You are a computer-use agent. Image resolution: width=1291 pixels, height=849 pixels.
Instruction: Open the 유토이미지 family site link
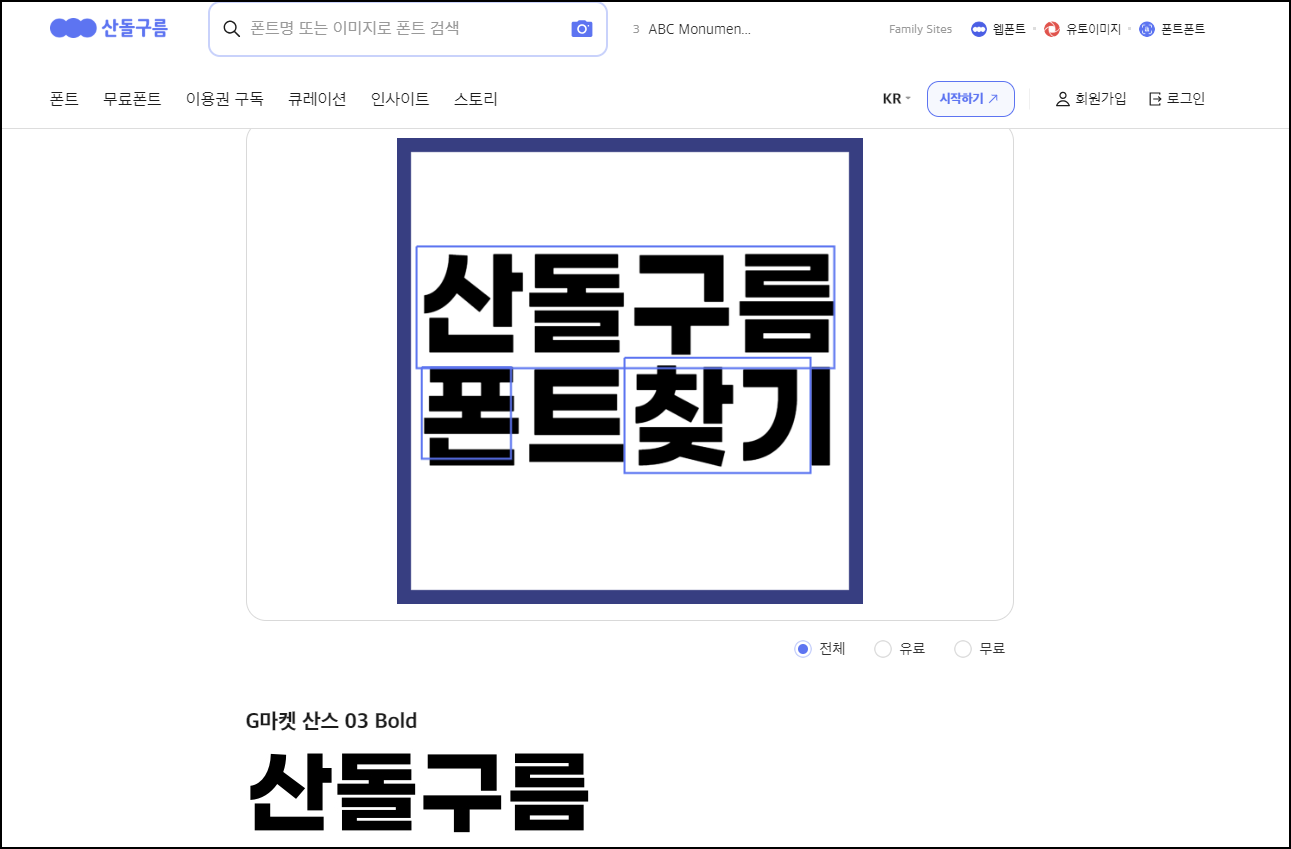pos(1093,29)
